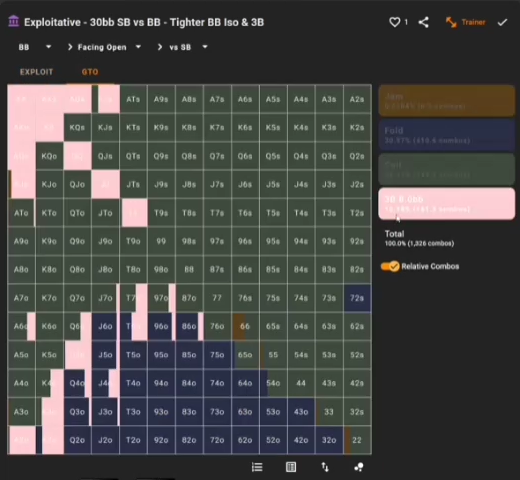
Task: Click the 88 hand cell
Action: point(189,270)
